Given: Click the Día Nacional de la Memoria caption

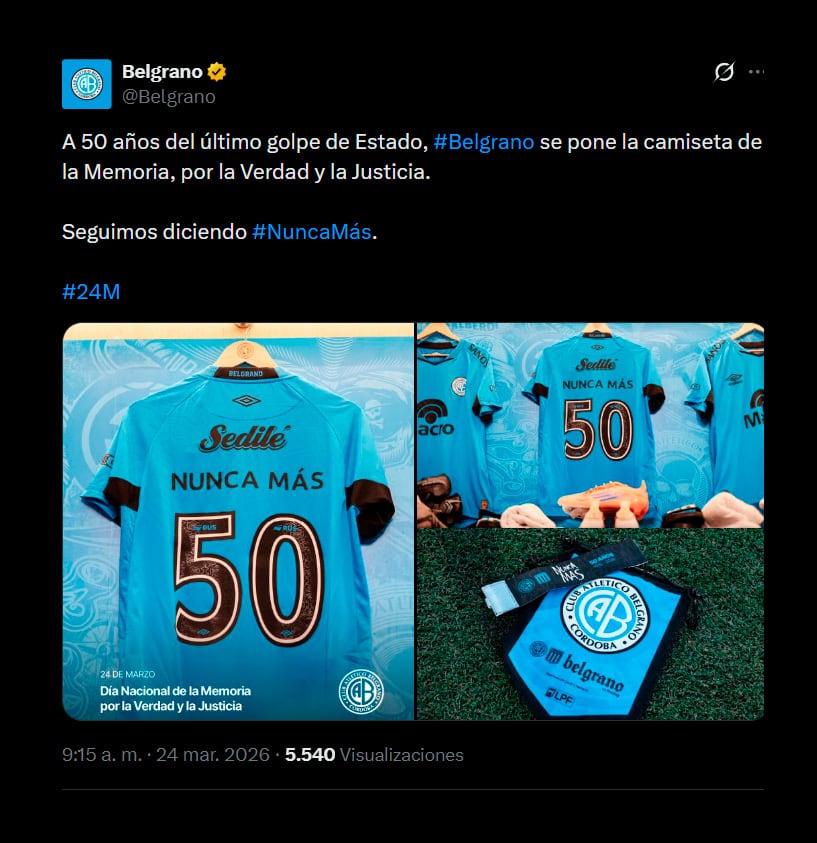Looking at the screenshot, I should pos(175,698).
